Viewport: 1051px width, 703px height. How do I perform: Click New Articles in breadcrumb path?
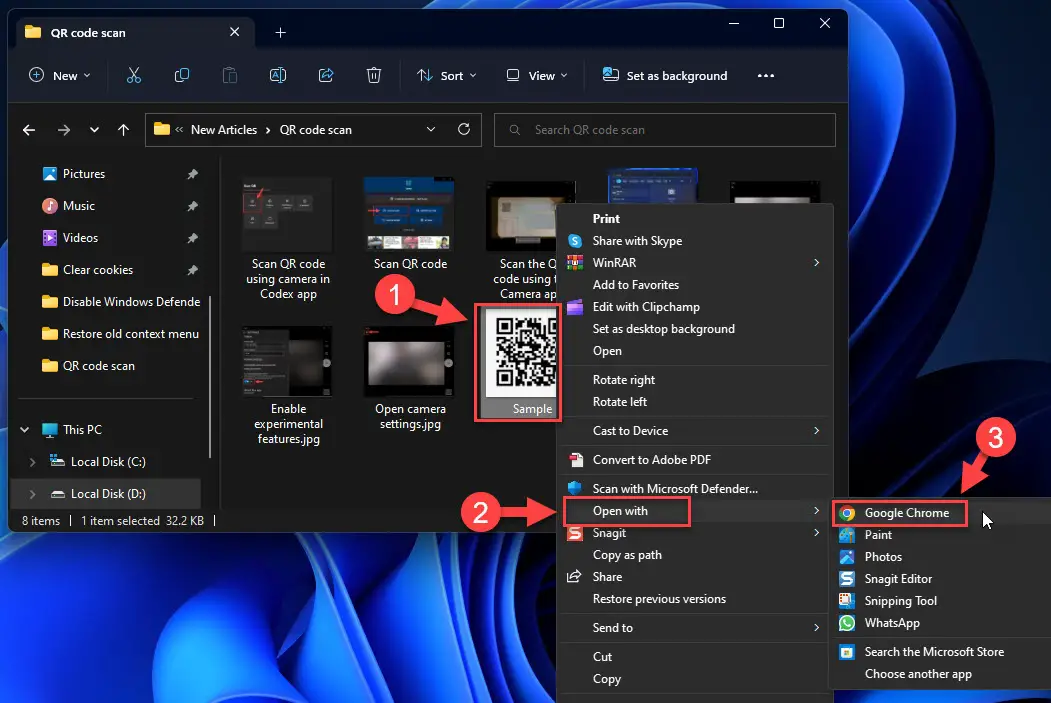point(224,130)
